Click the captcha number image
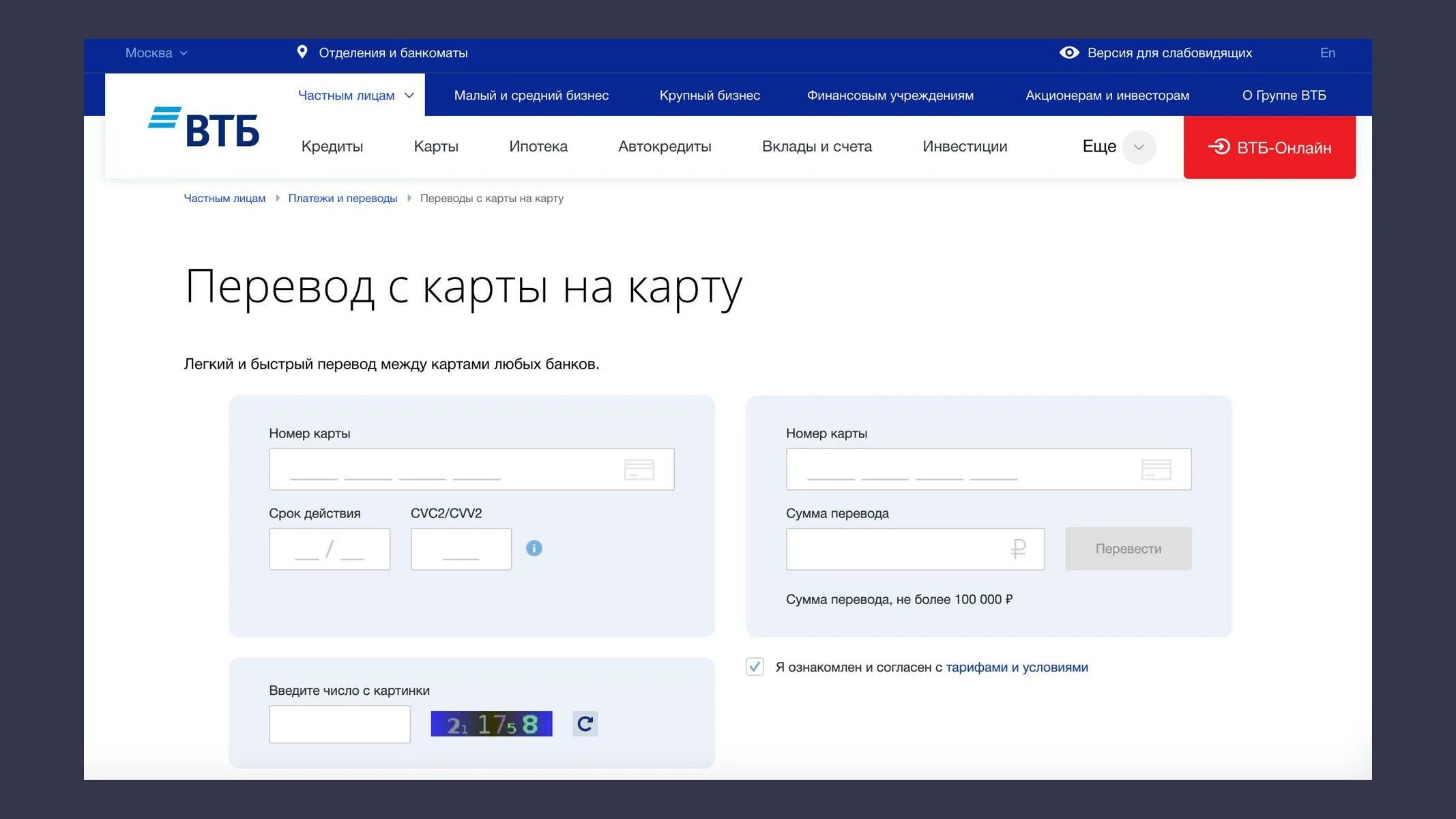 [x=491, y=724]
